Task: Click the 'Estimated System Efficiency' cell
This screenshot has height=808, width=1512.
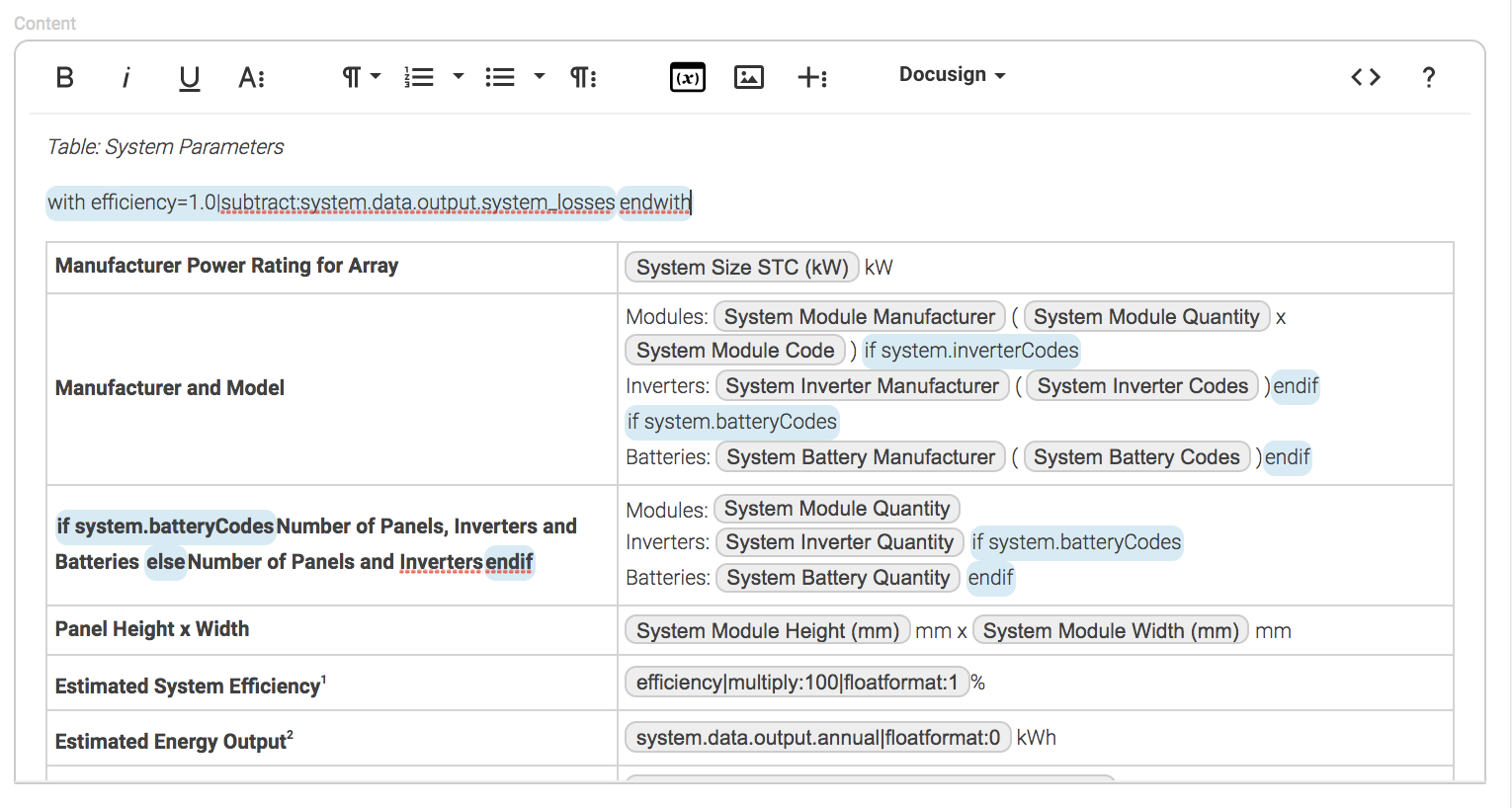Action: 331,684
